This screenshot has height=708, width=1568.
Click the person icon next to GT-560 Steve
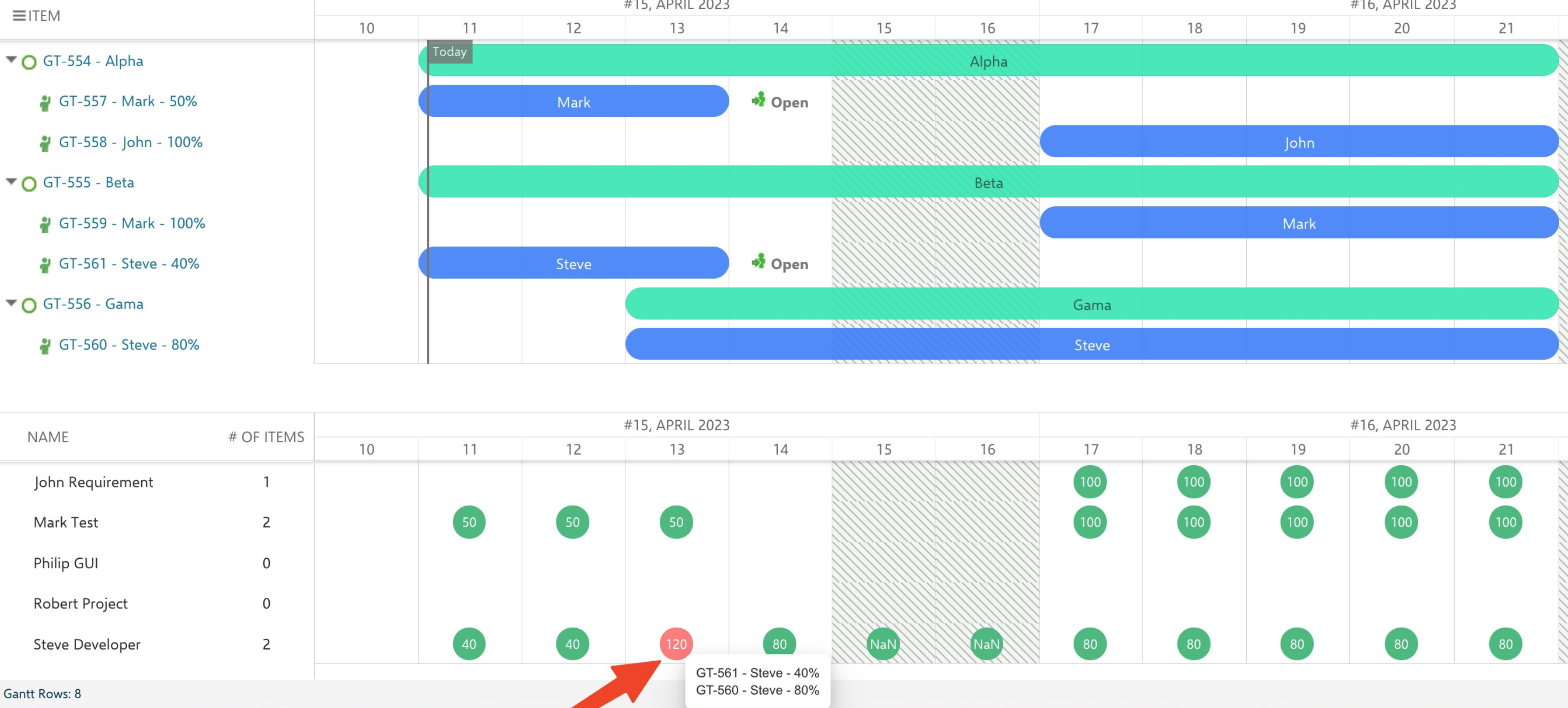click(45, 346)
